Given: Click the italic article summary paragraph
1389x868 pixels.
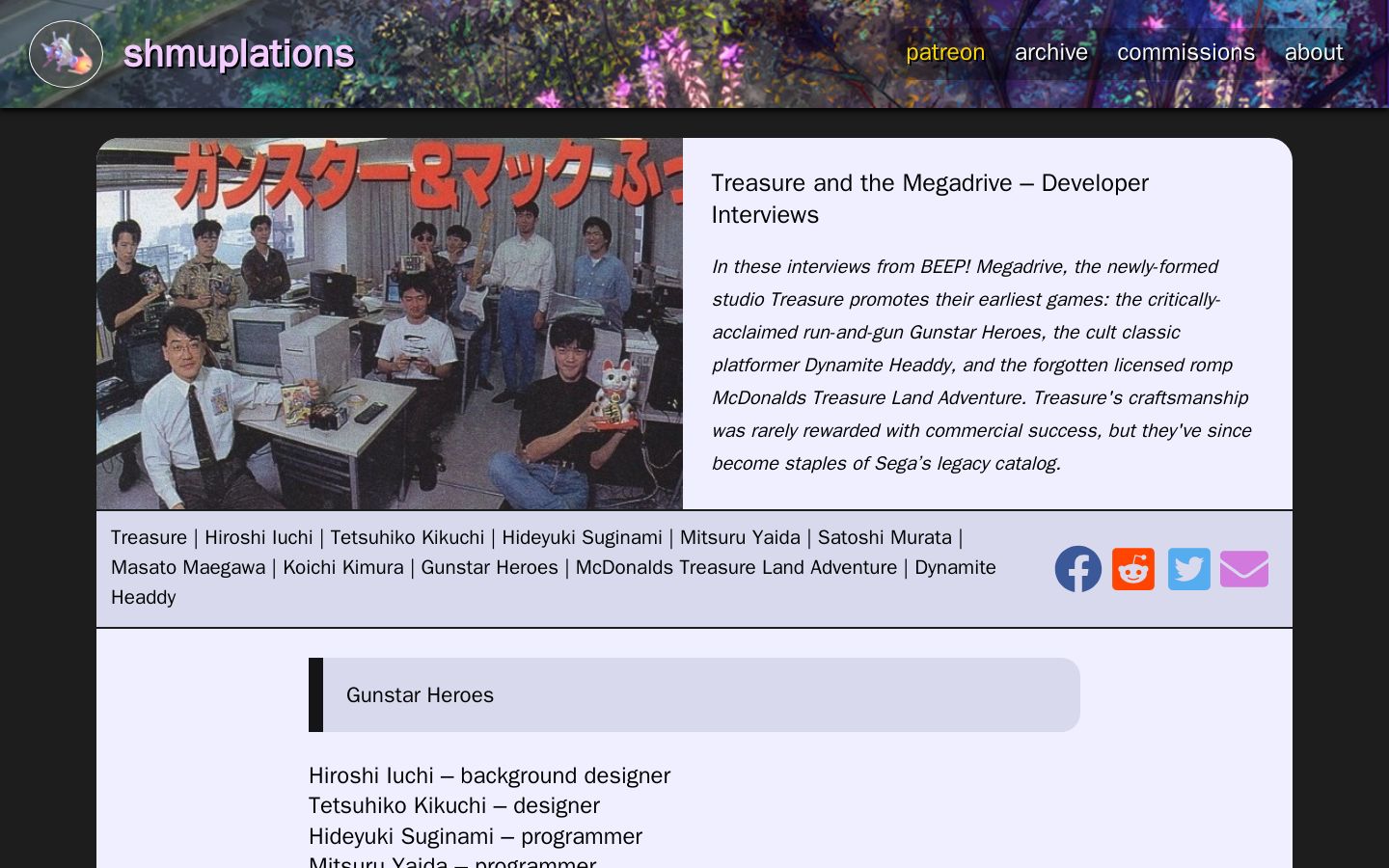Looking at the screenshot, I should pyautogui.click(x=982, y=365).
